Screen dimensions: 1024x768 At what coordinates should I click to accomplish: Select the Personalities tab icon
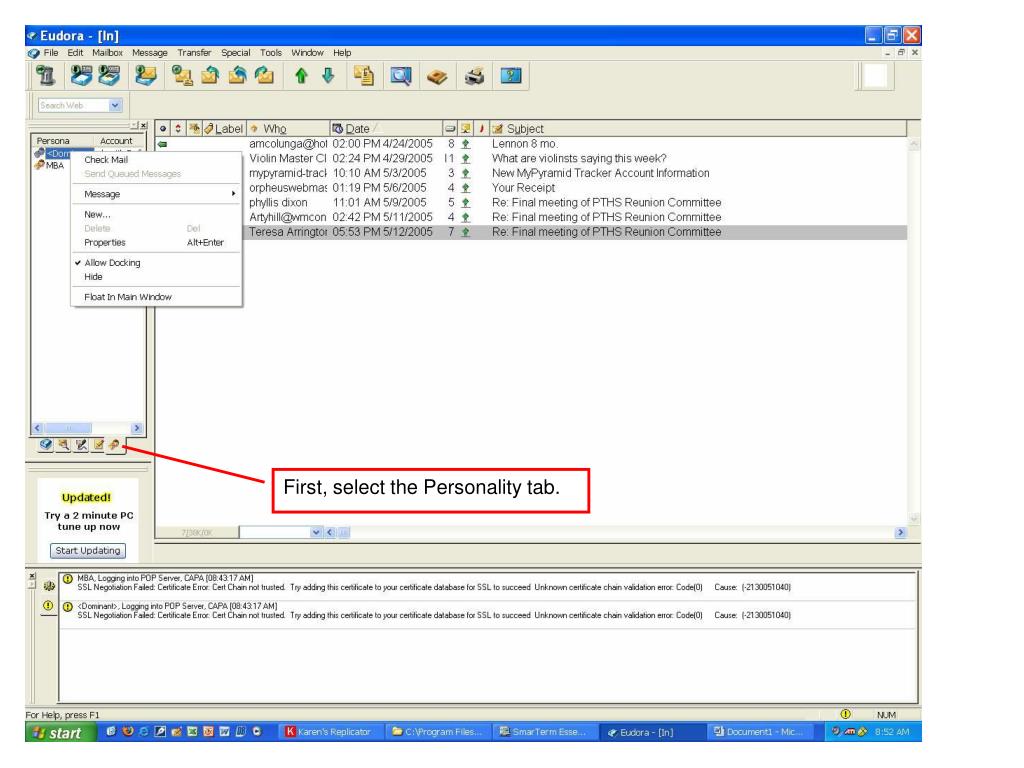pyautogui.click(x=114, y=445)
